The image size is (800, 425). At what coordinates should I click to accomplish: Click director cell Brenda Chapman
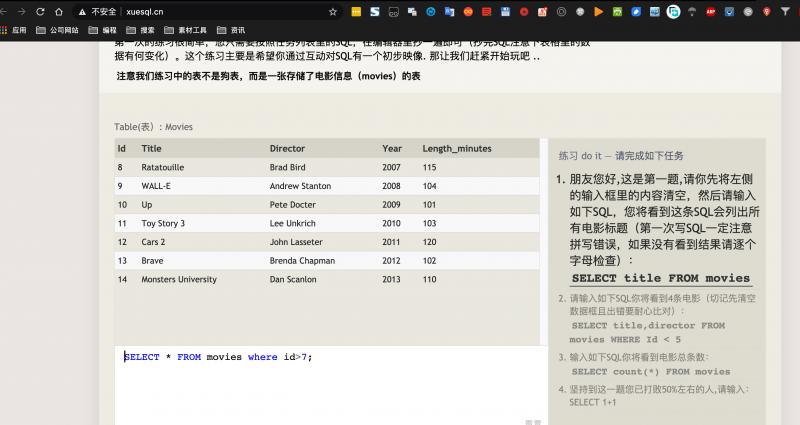(302, 261)
